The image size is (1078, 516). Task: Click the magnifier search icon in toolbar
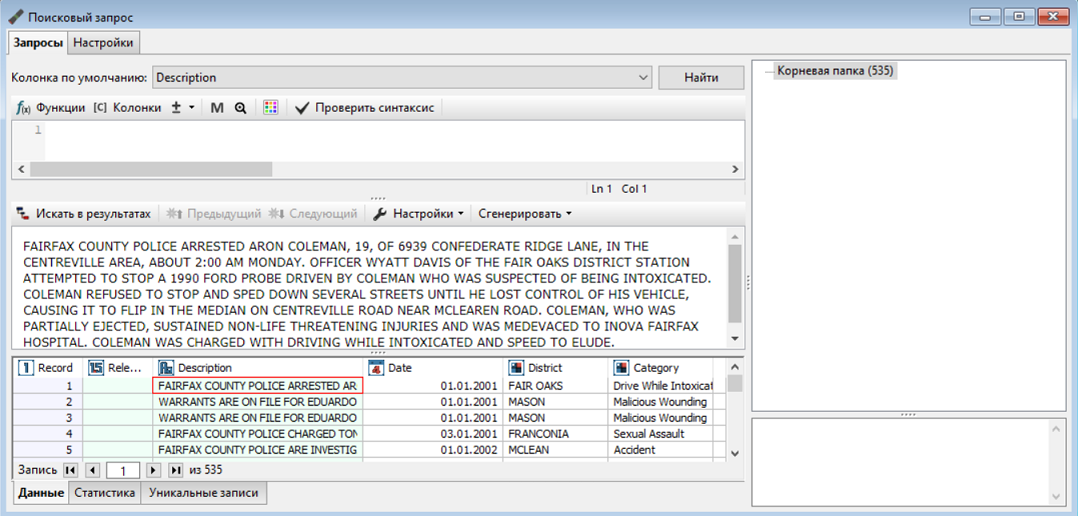pos(240,108)
